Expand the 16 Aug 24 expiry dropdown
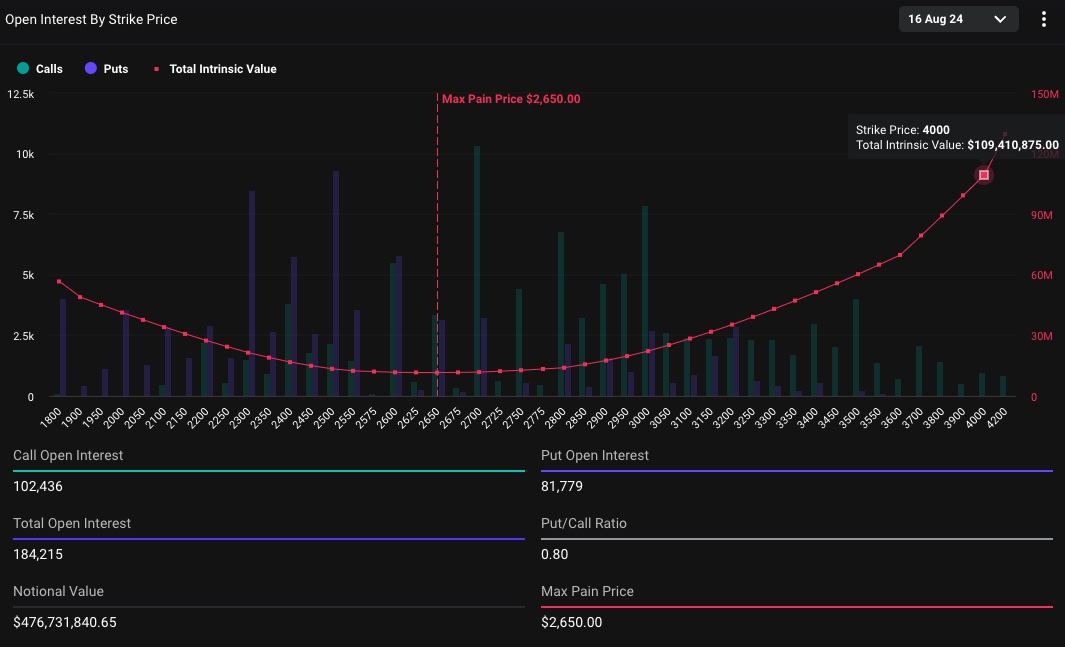 point(958,19)
